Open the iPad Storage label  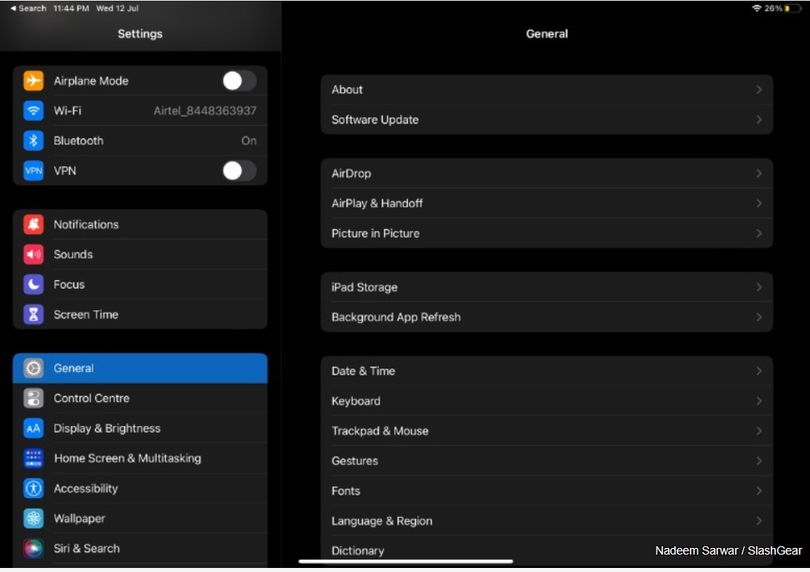(x=365, y=287)
